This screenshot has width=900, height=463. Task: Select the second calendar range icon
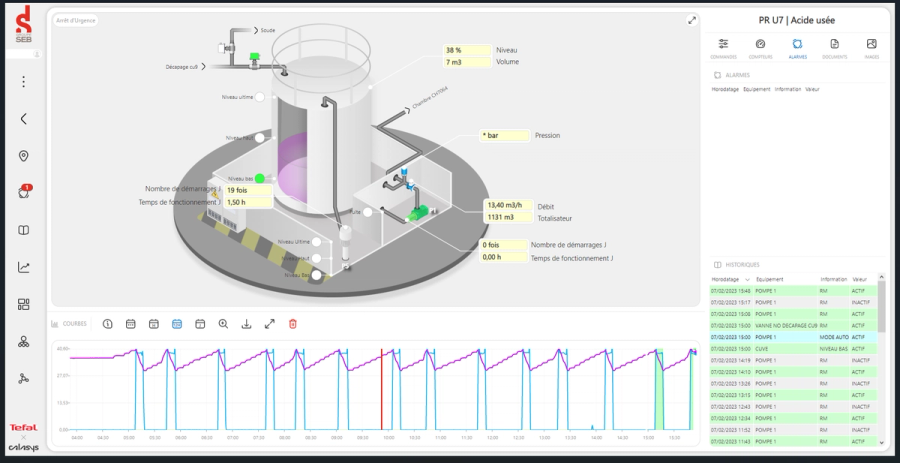click(154, 324)
